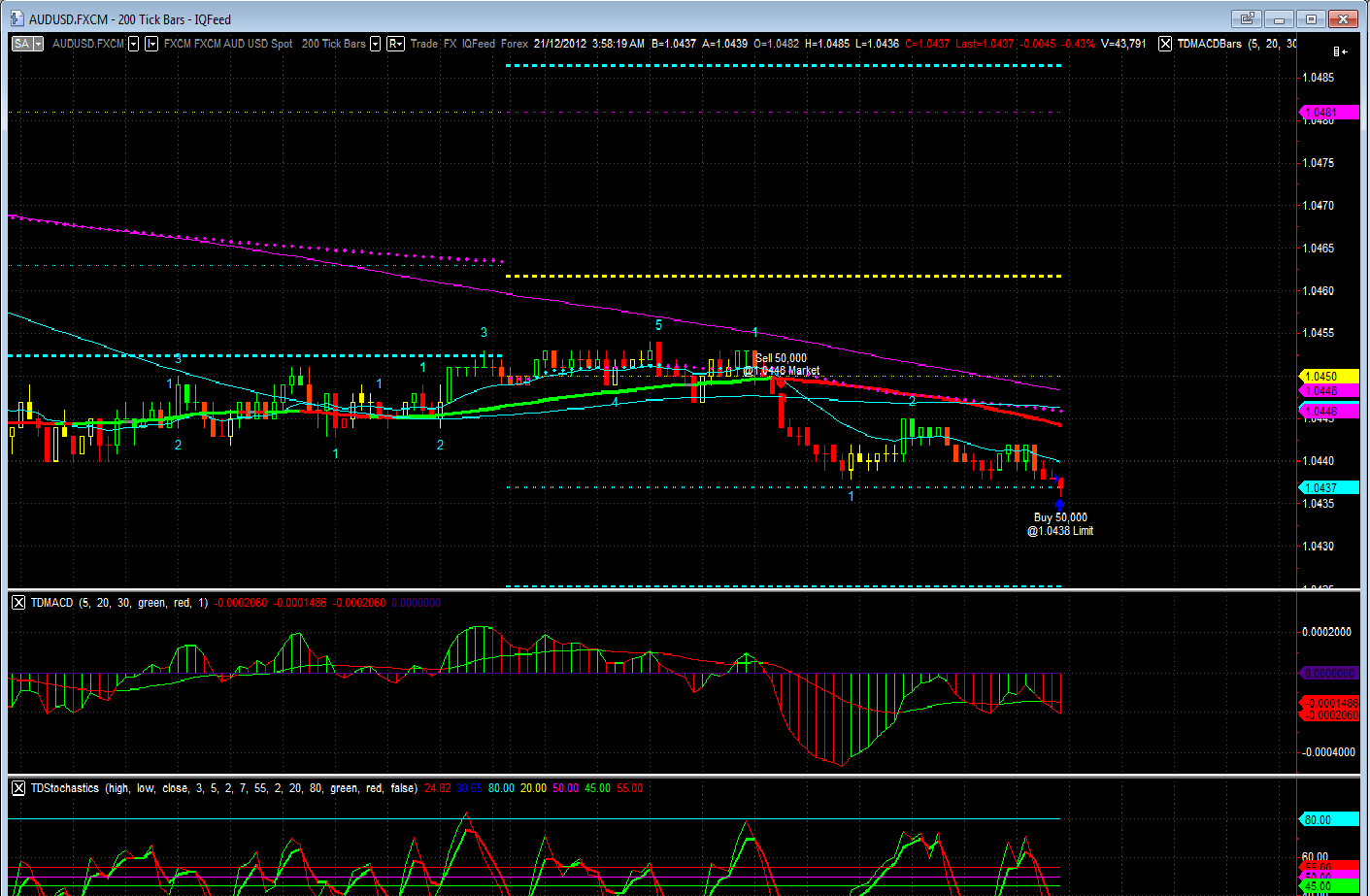Click the wave count 4 label below the green average

[x=616, y=402]
